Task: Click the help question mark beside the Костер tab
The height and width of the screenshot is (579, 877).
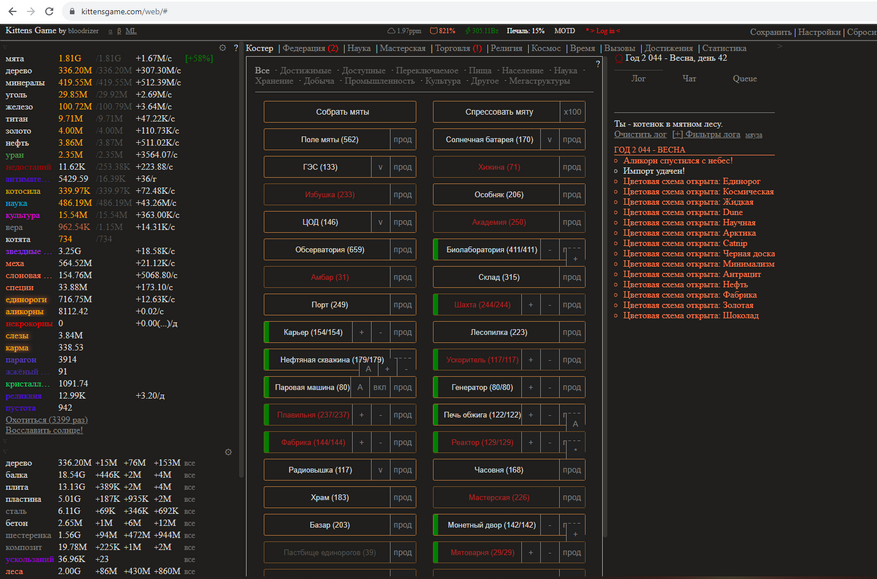Action: (236, 48)
